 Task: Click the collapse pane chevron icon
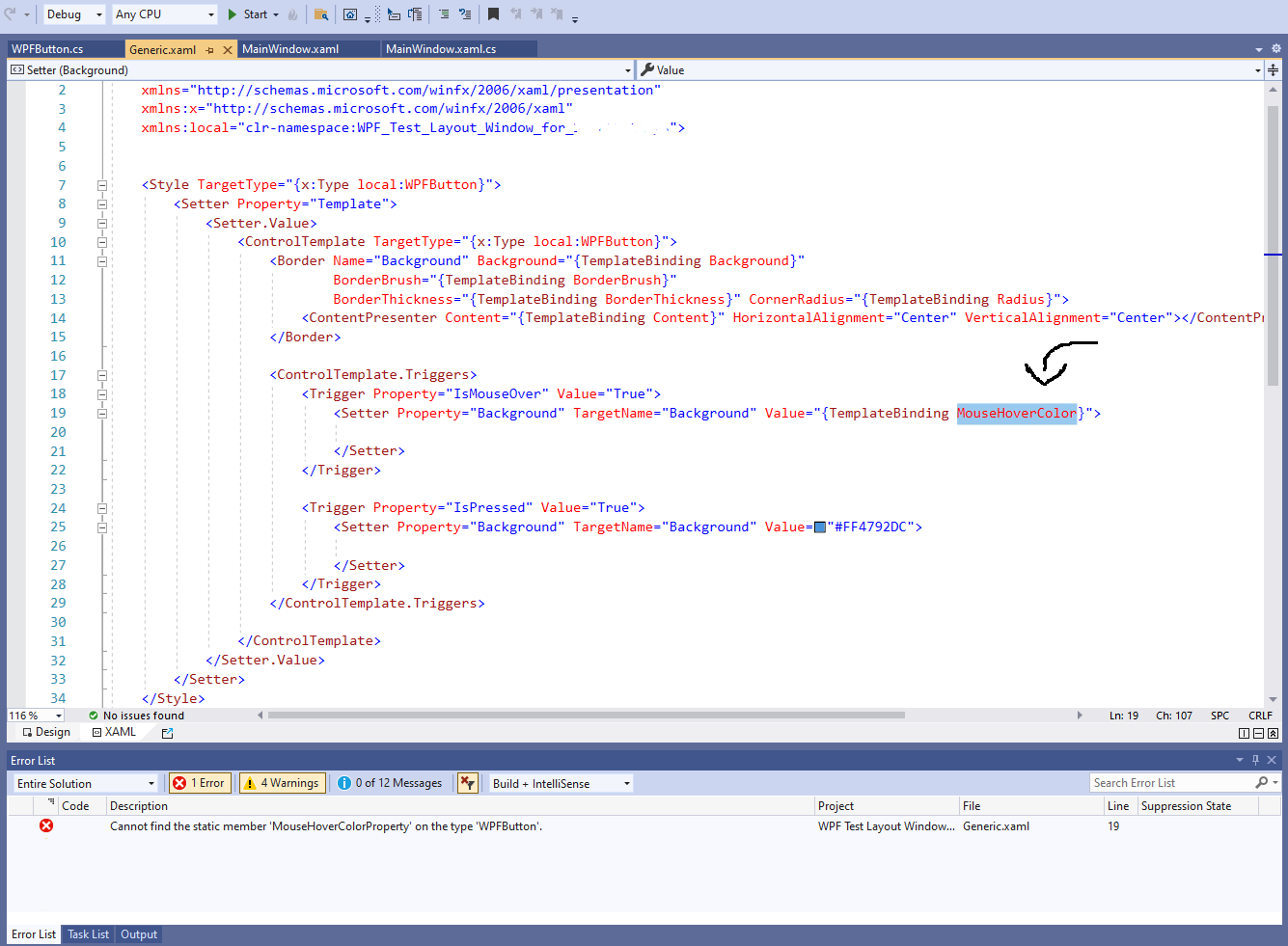(1274, 734)
